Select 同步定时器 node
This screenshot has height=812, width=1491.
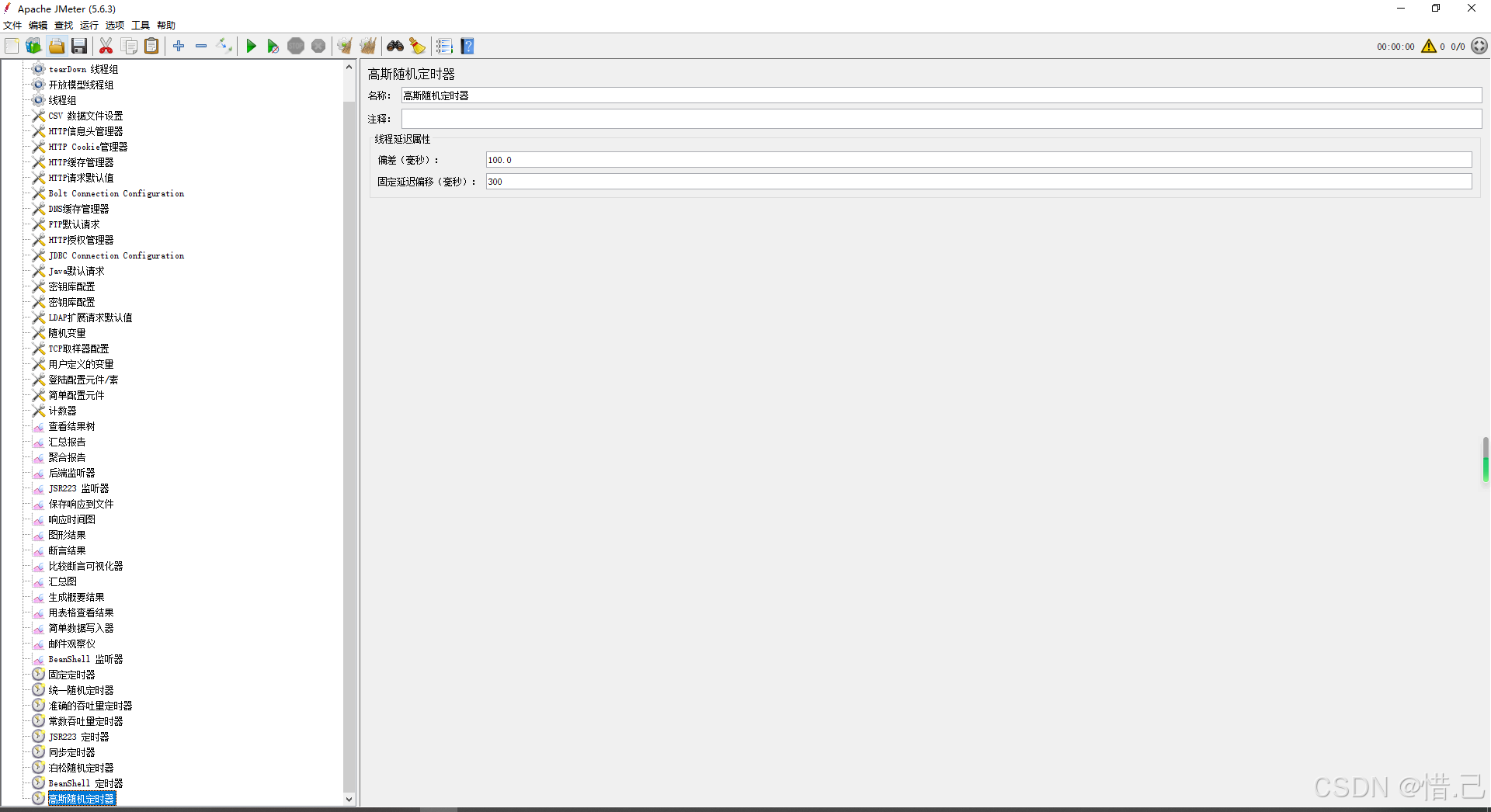point(71,752)
